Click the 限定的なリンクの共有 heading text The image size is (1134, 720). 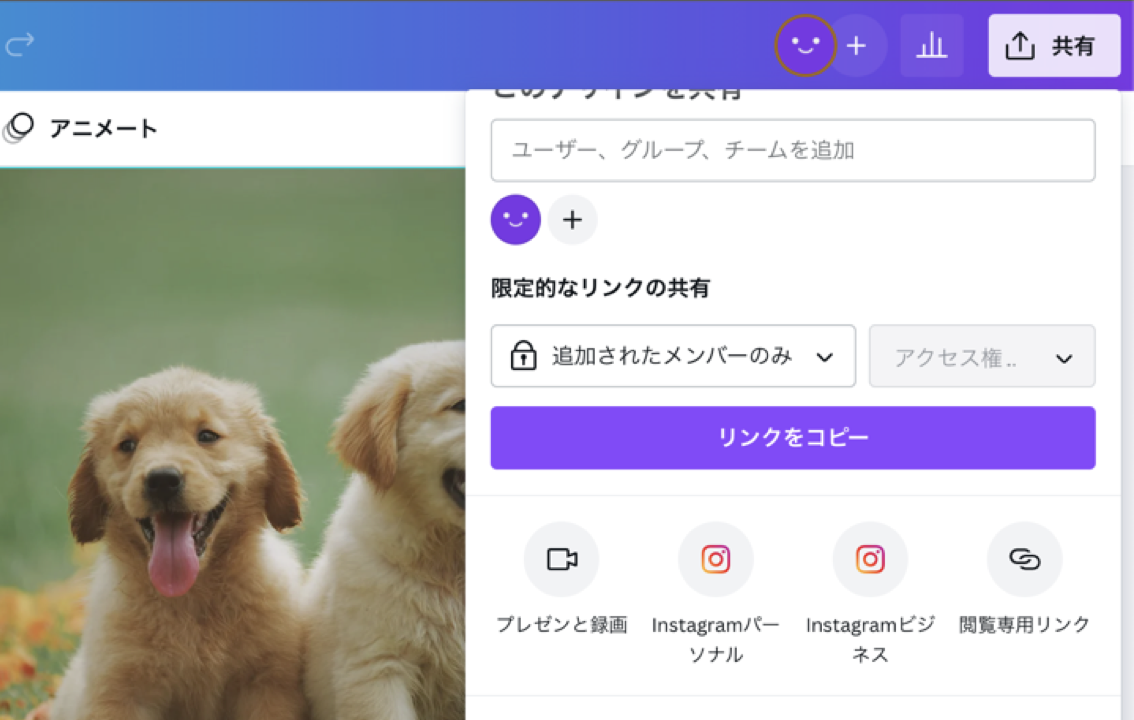(600, 288)
